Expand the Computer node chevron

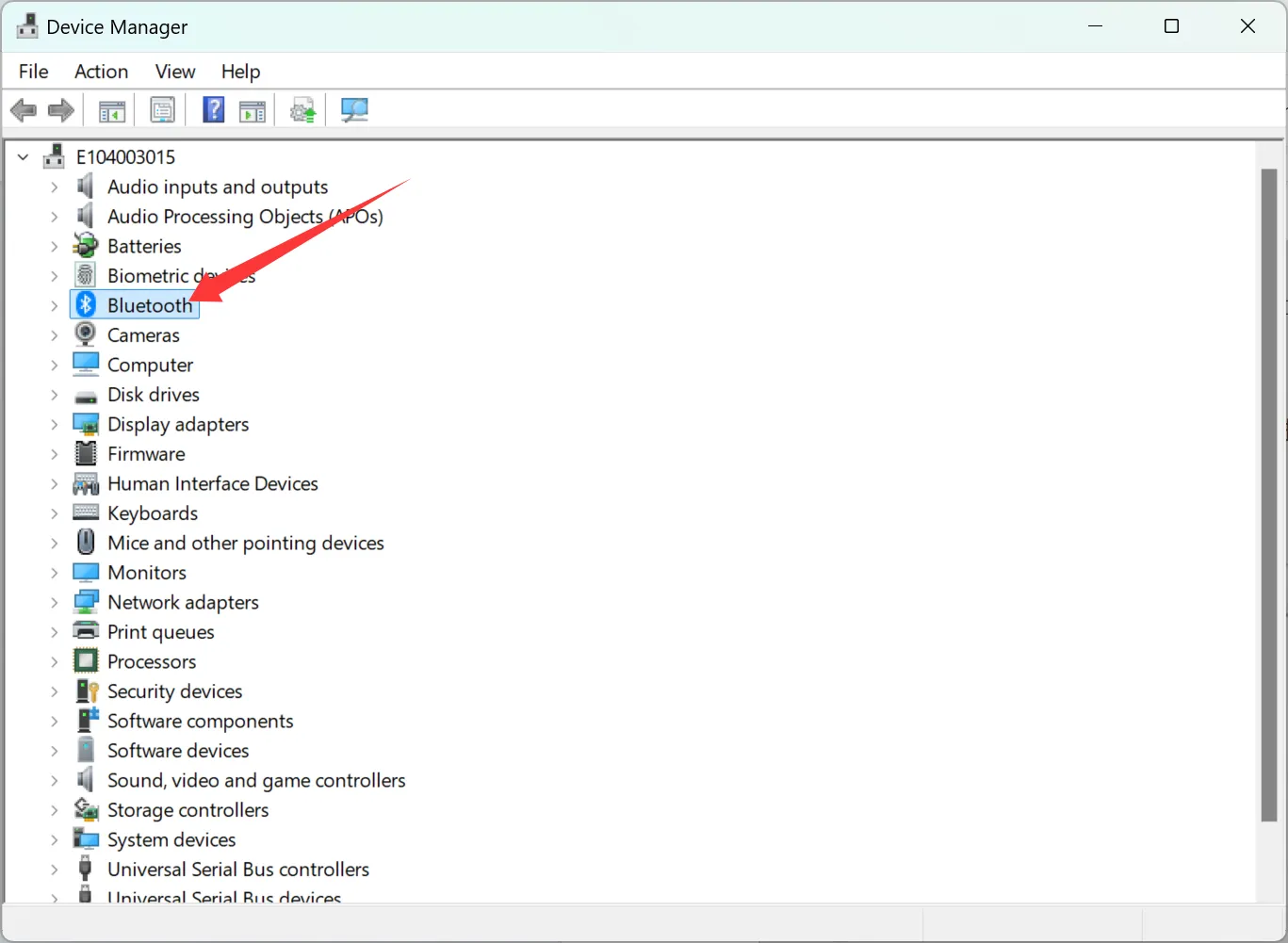(x=54, y=365)
